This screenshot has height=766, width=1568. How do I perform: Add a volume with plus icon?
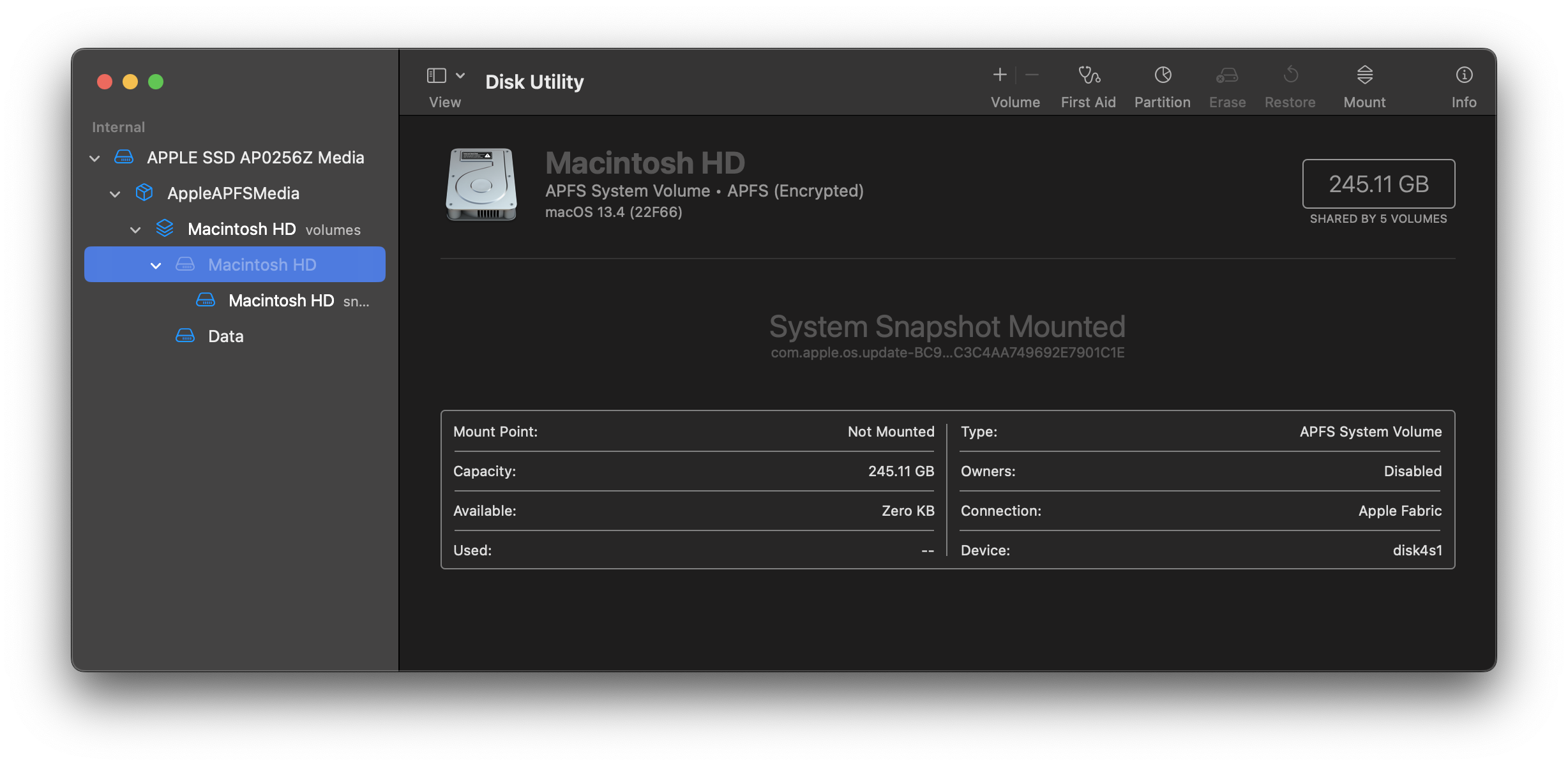point(1000,75)
